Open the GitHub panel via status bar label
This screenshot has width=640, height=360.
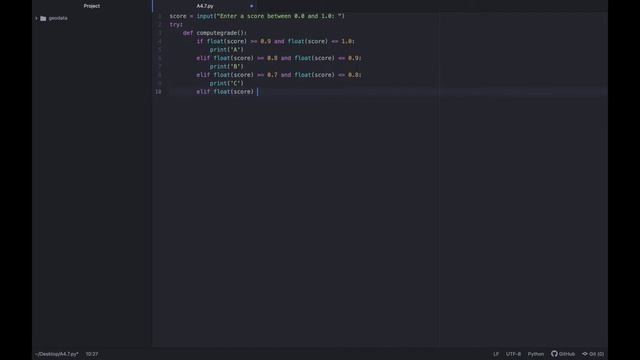pyautogui.click(x=567, y=354)
